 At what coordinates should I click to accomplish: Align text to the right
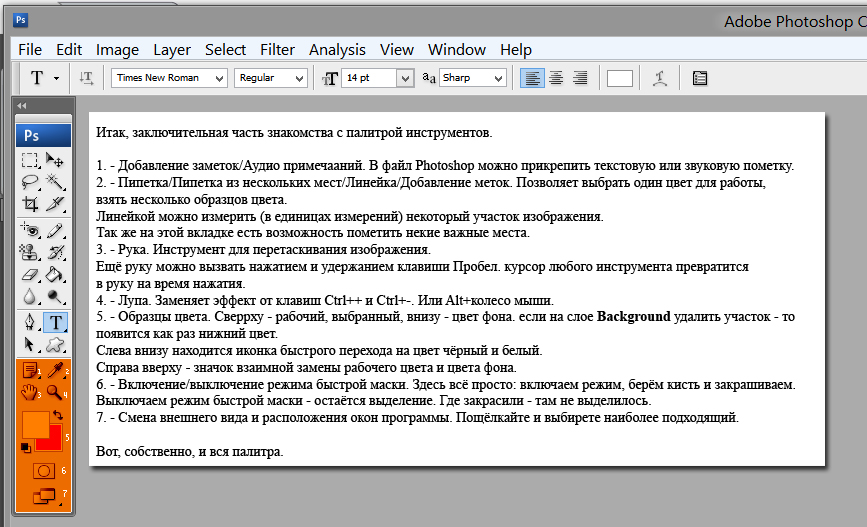click(x=580, y=78)
